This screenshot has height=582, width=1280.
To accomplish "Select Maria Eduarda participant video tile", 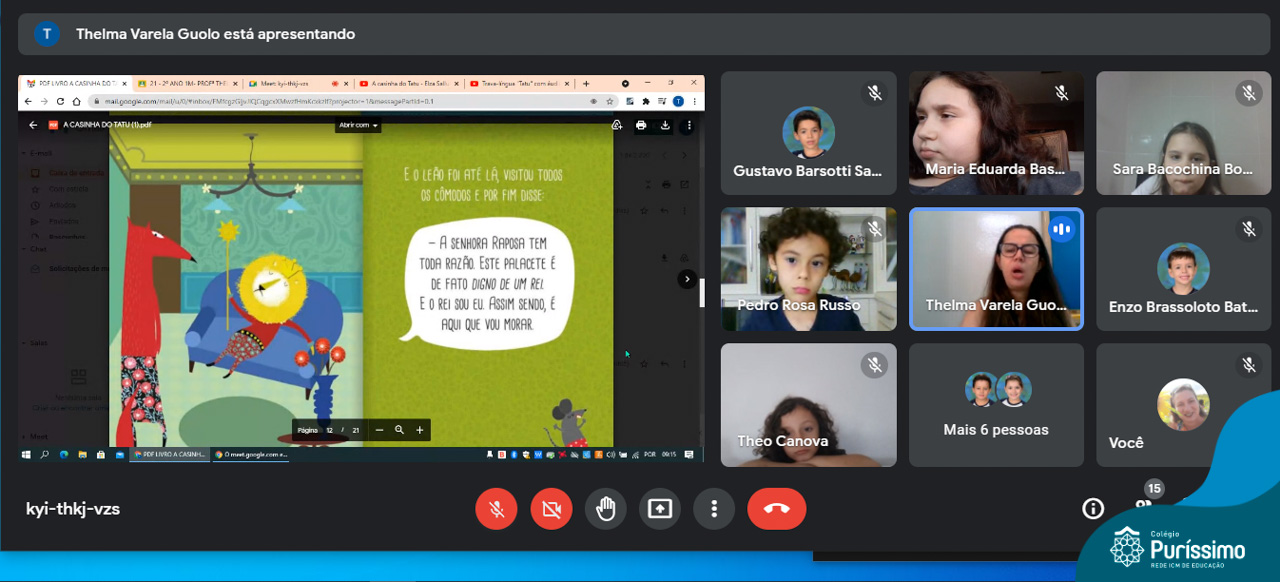I will coord(996,133).
